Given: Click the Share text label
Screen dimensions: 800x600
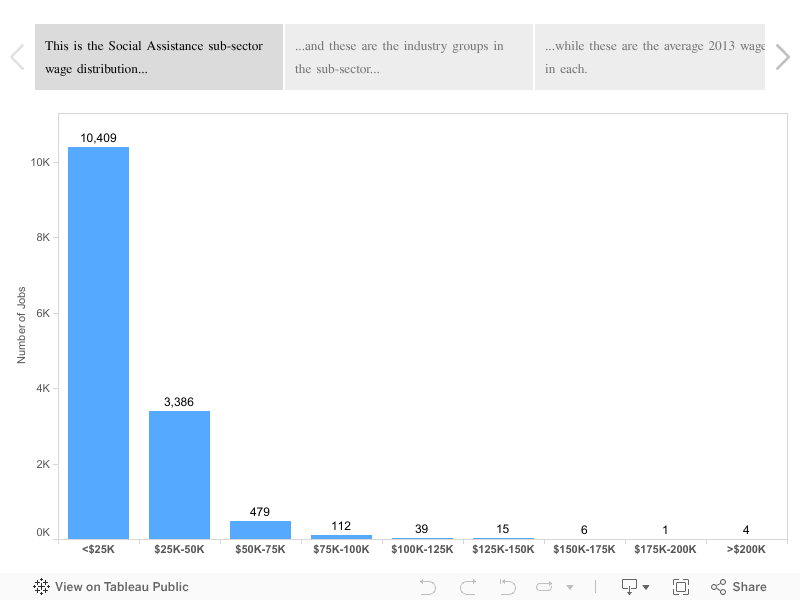Looking at the screenshot, I should [x=749, y=587].
